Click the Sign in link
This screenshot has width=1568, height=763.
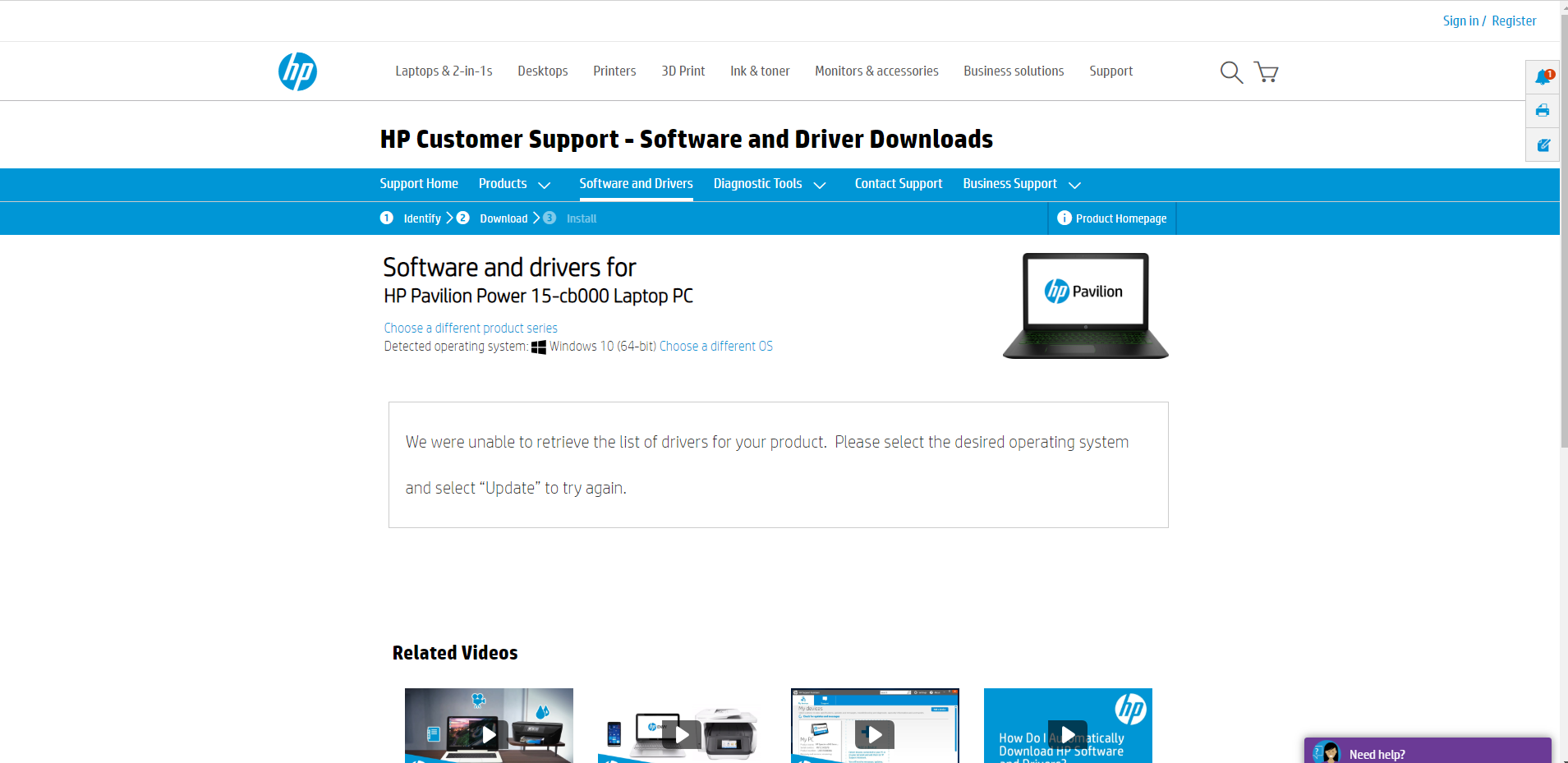point(1460,21)
